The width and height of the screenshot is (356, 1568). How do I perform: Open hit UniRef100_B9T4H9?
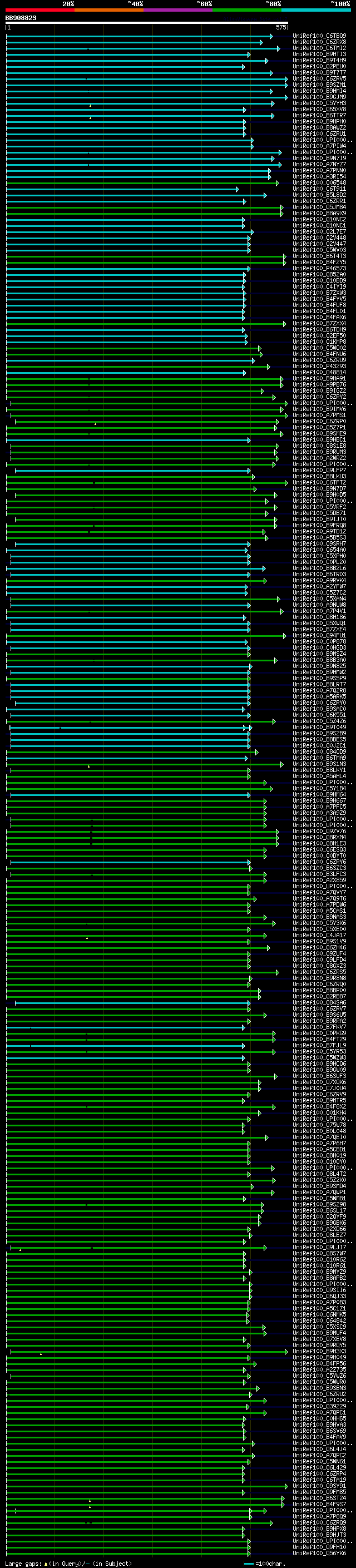[x=319, y=61]
